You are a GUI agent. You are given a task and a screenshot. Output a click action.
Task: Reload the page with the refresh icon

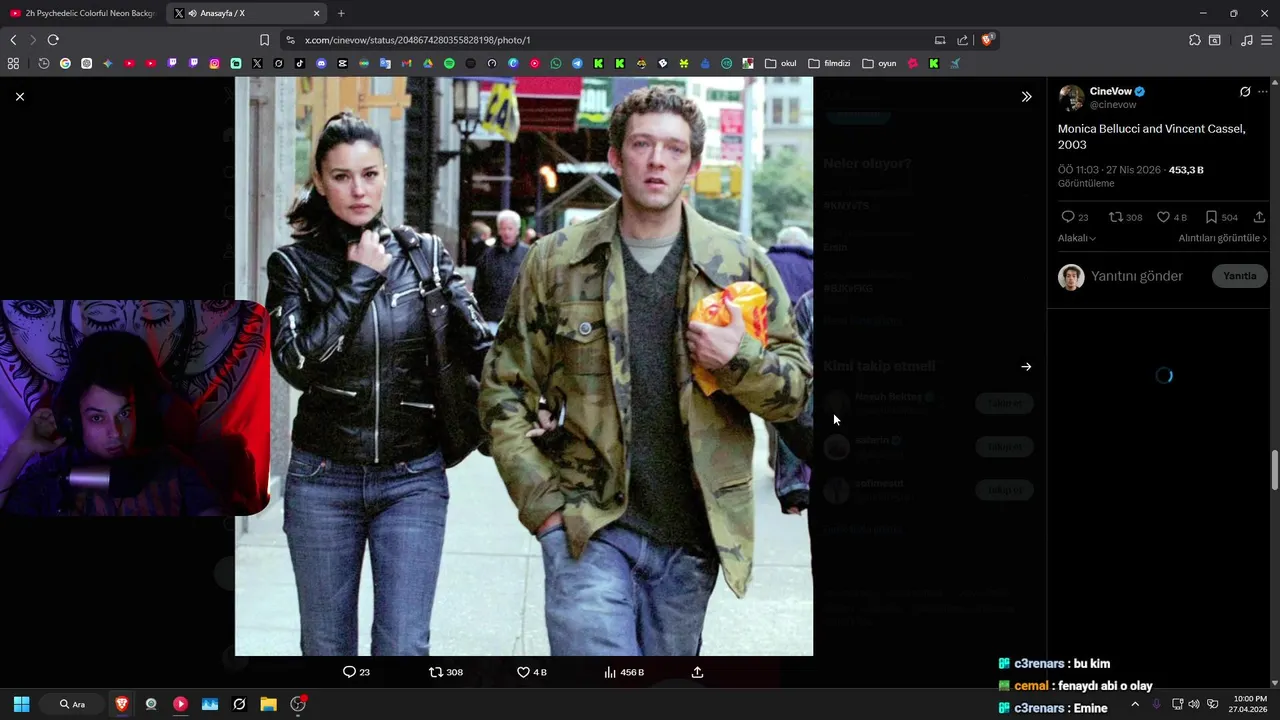(x=53, y=40)
